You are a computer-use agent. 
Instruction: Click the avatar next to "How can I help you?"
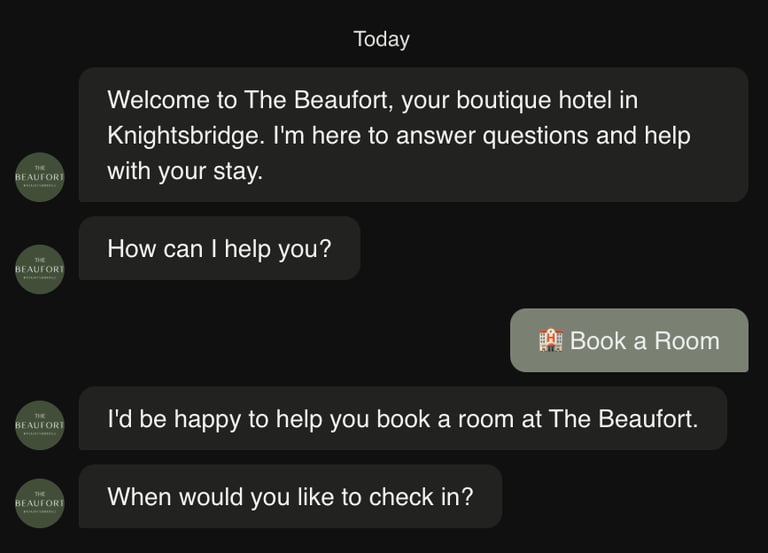(40, 269)
